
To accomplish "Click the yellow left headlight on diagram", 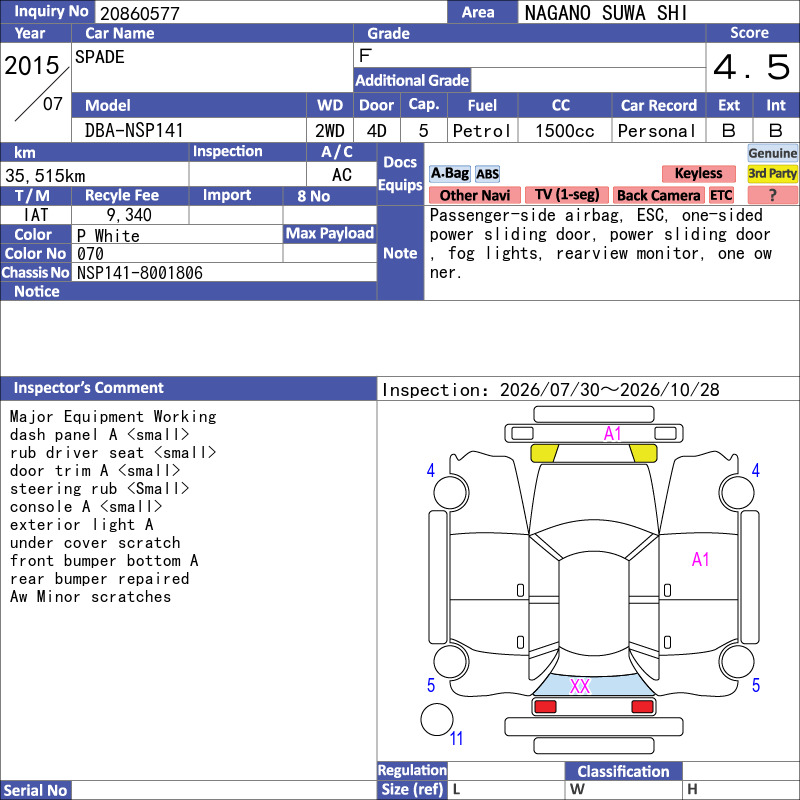I will pos(544,453).
